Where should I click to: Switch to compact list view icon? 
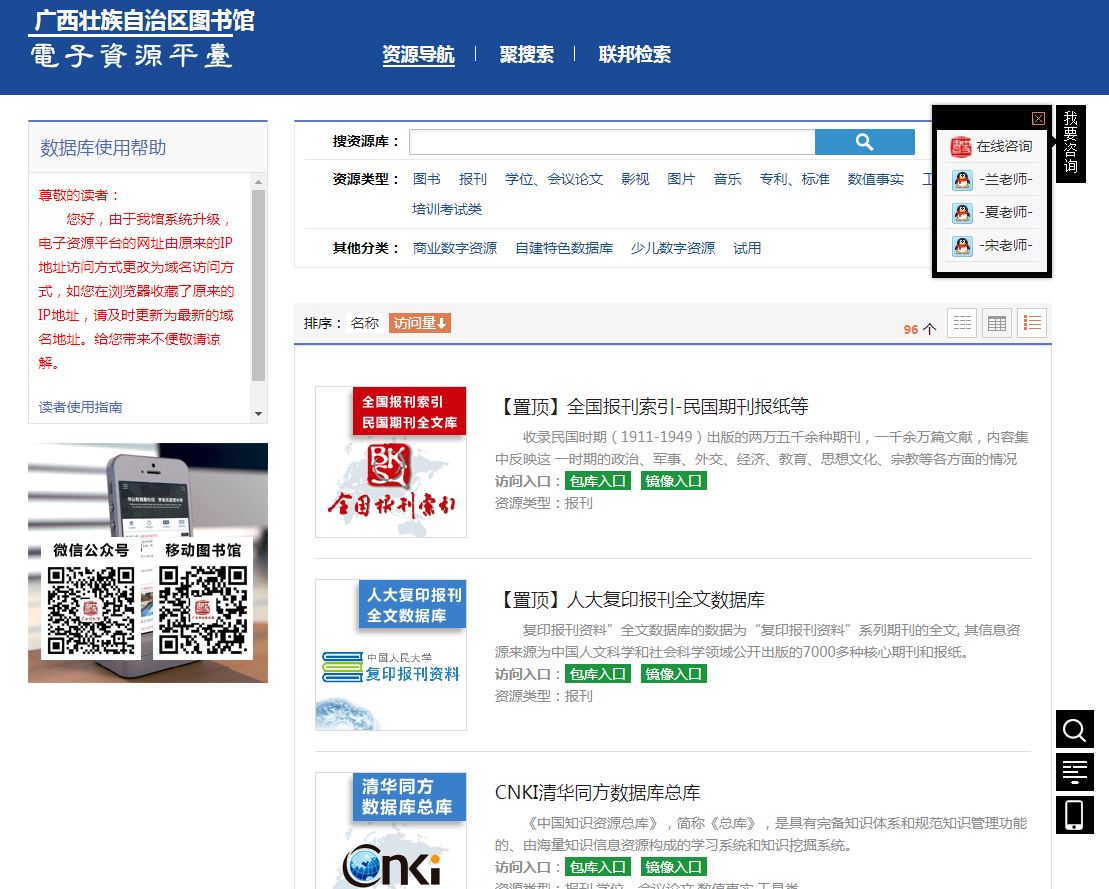[x=962, y=323]
